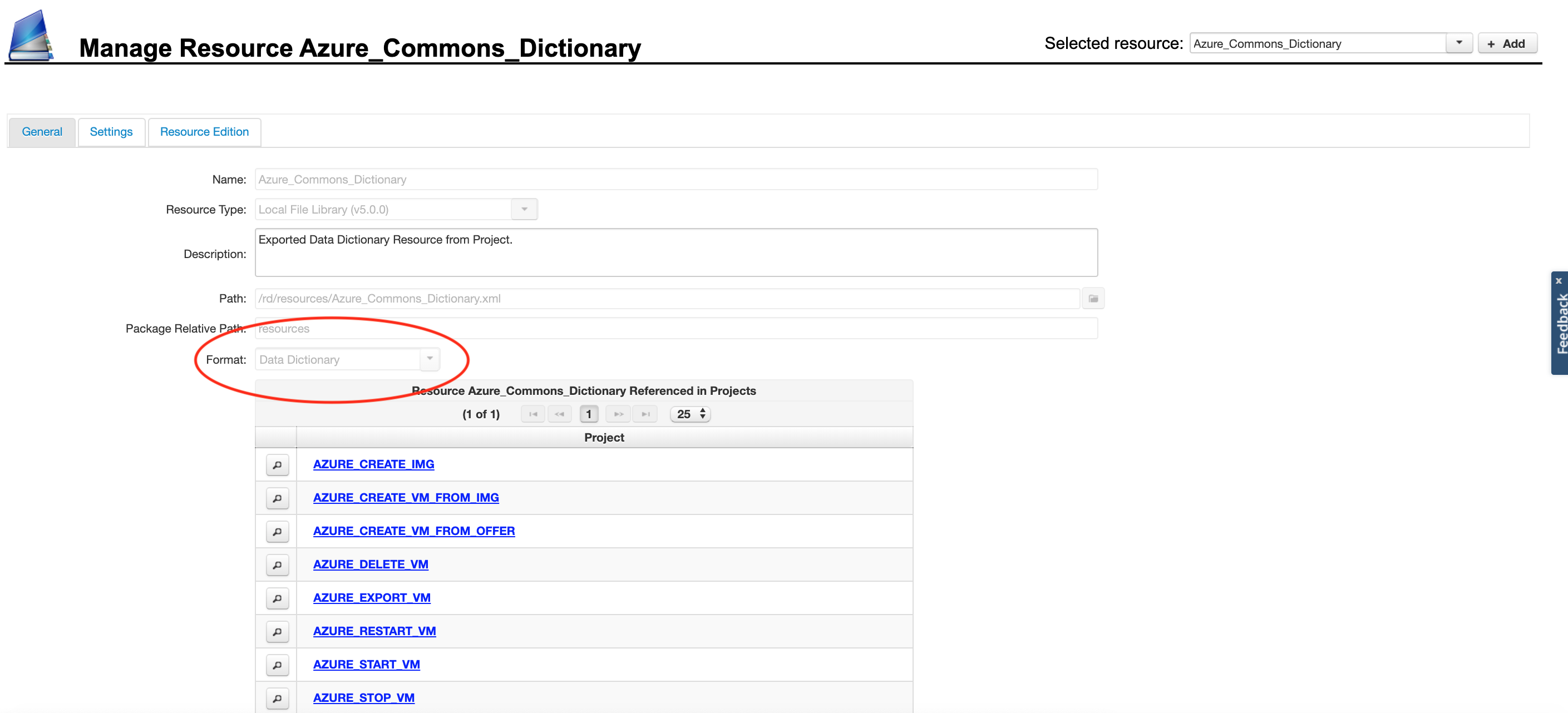The height and width of the screenshot is (713, 1568).
Task: Click magnifier icon for AZURE_START_VM row
Action: point(277,666)
